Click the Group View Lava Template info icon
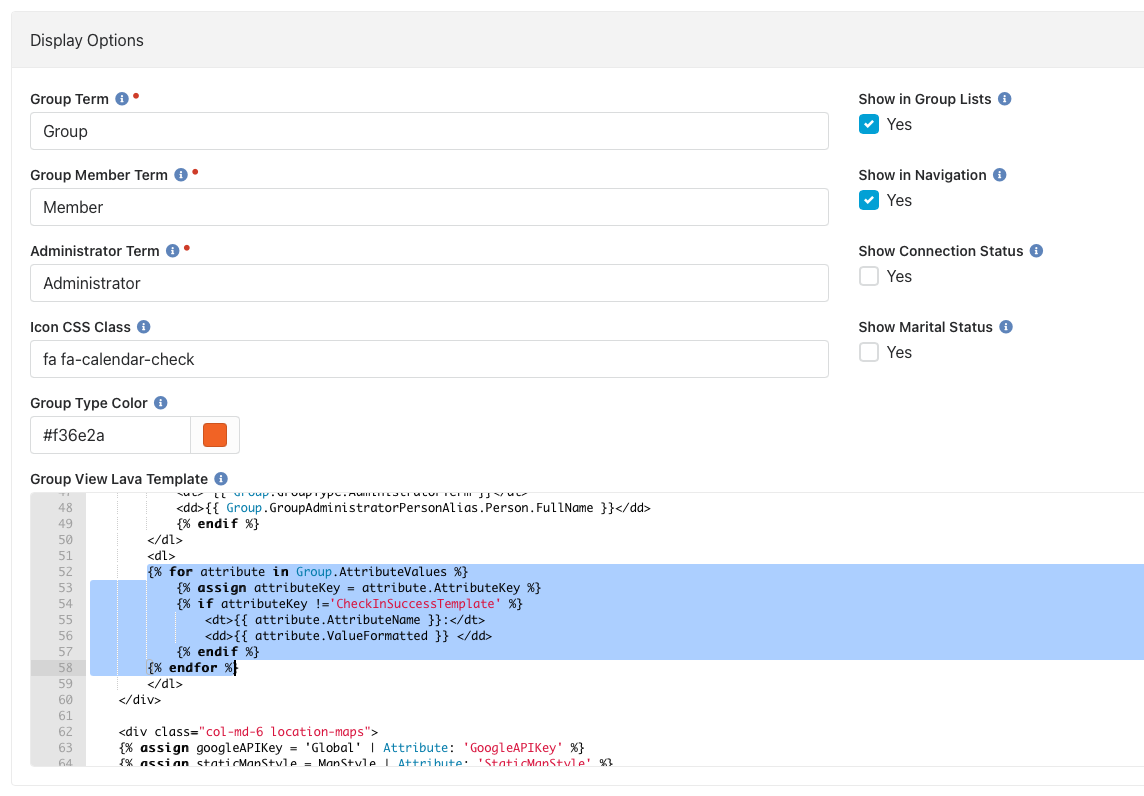 (219, 478)
